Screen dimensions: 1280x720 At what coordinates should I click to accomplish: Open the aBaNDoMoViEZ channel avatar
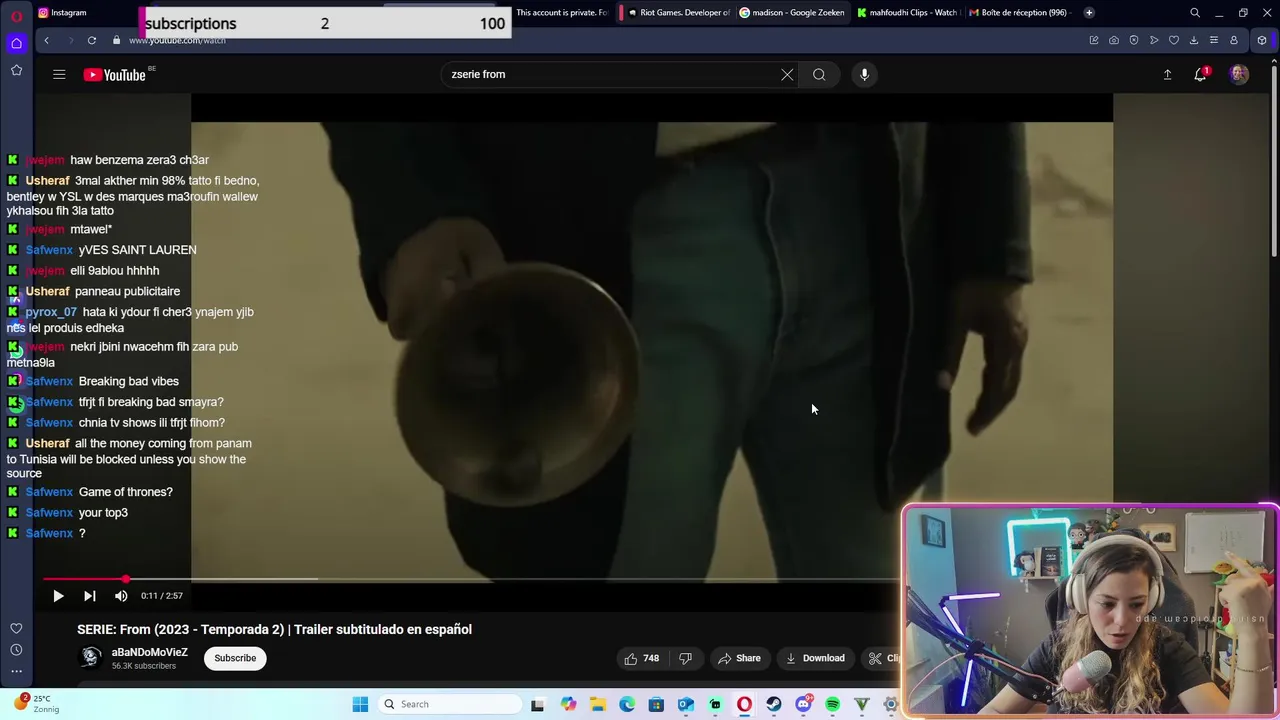(91, 657)
